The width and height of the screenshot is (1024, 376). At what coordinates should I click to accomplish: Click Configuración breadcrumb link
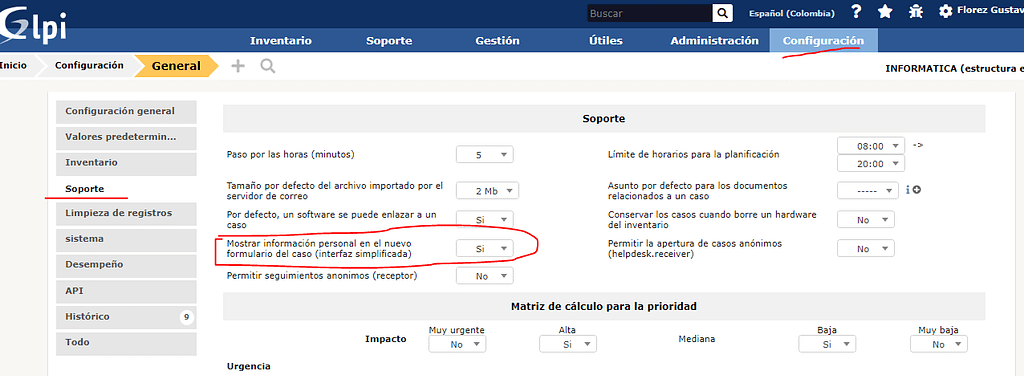tap(89, 65)
